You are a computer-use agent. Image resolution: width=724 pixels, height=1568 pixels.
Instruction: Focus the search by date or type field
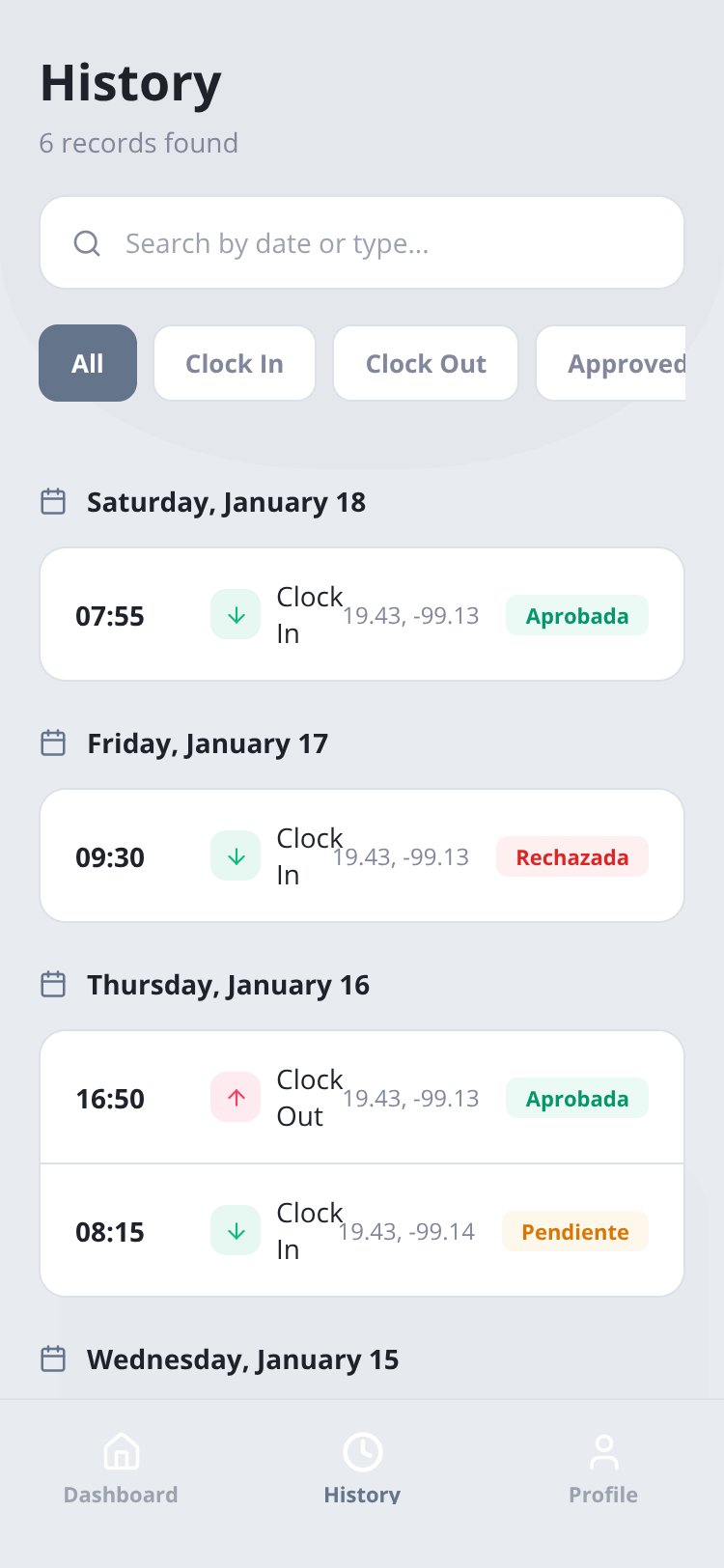click(x=362, y=242)
